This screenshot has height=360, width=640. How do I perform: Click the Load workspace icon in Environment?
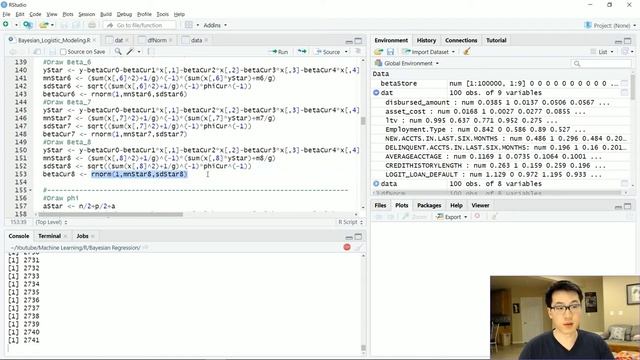pos(378,52)
